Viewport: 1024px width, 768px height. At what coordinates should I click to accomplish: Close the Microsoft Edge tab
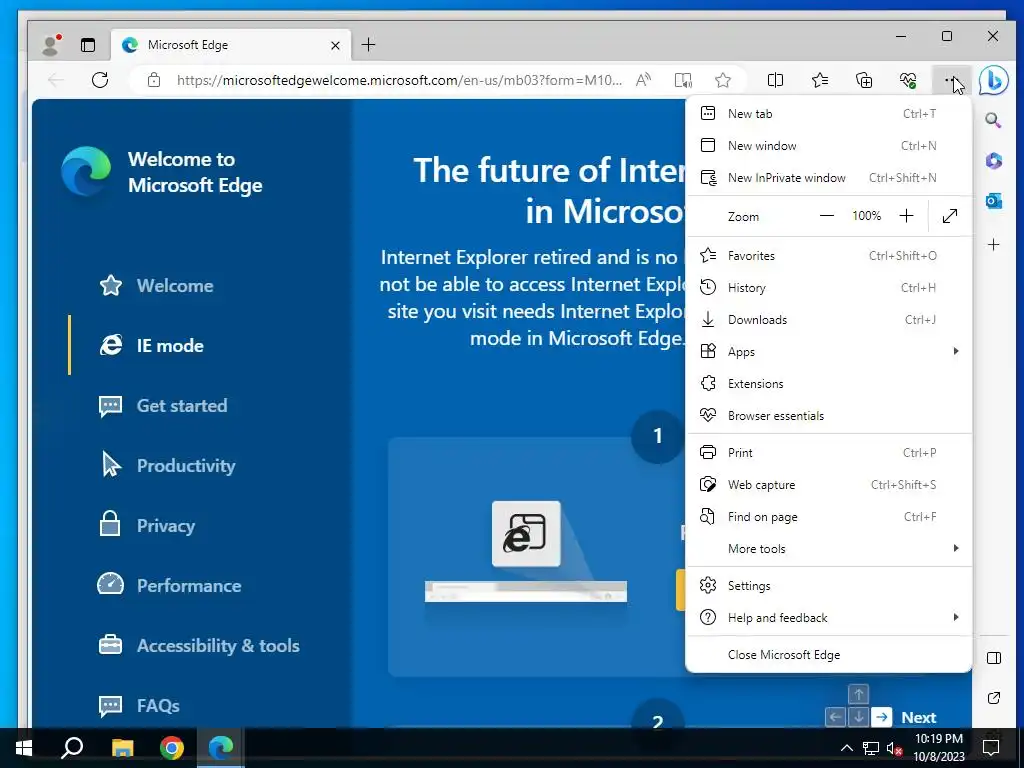335,45
